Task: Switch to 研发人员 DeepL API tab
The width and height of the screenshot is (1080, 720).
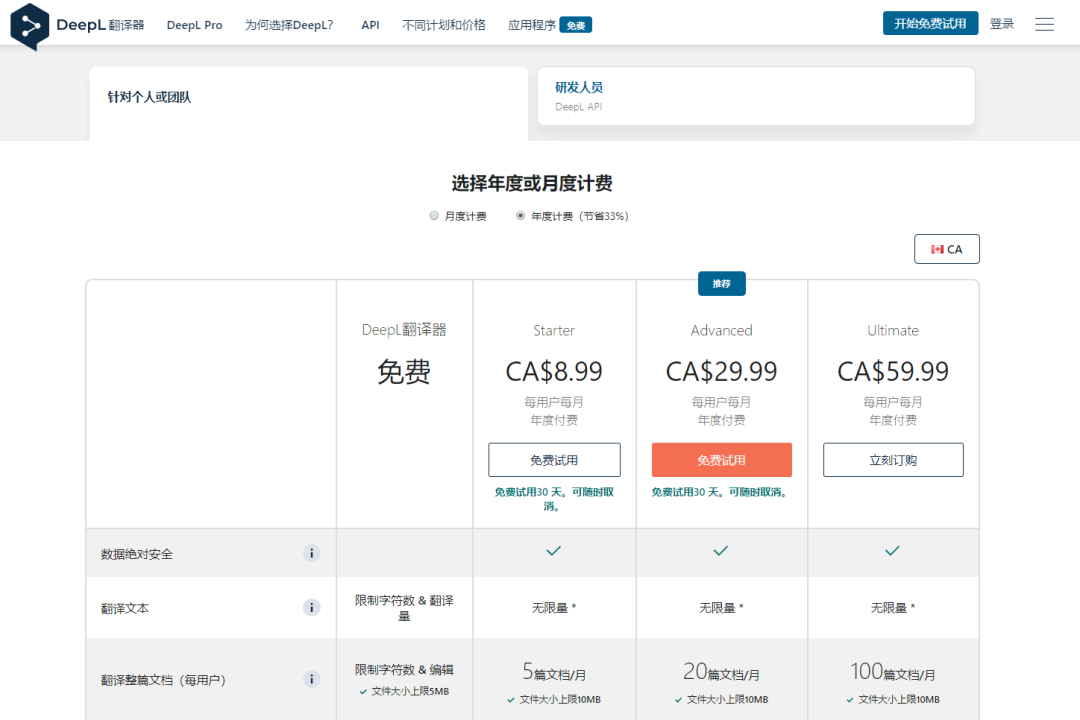Action: 755,96
